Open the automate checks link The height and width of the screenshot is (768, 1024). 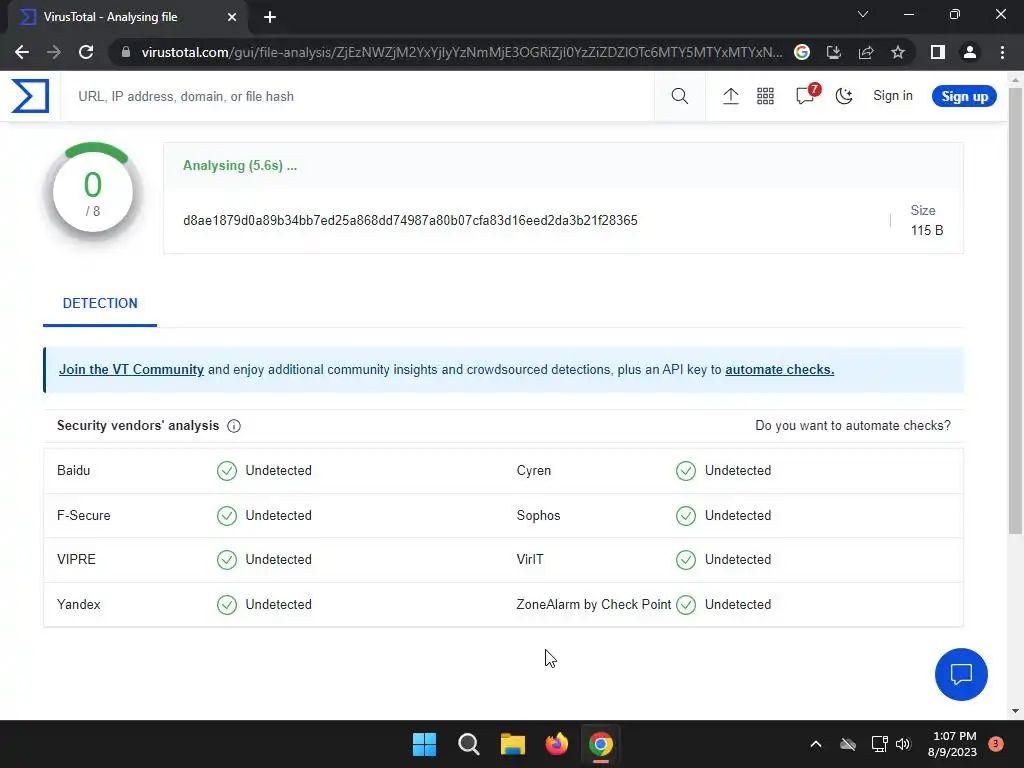click(x=779, y=369)
